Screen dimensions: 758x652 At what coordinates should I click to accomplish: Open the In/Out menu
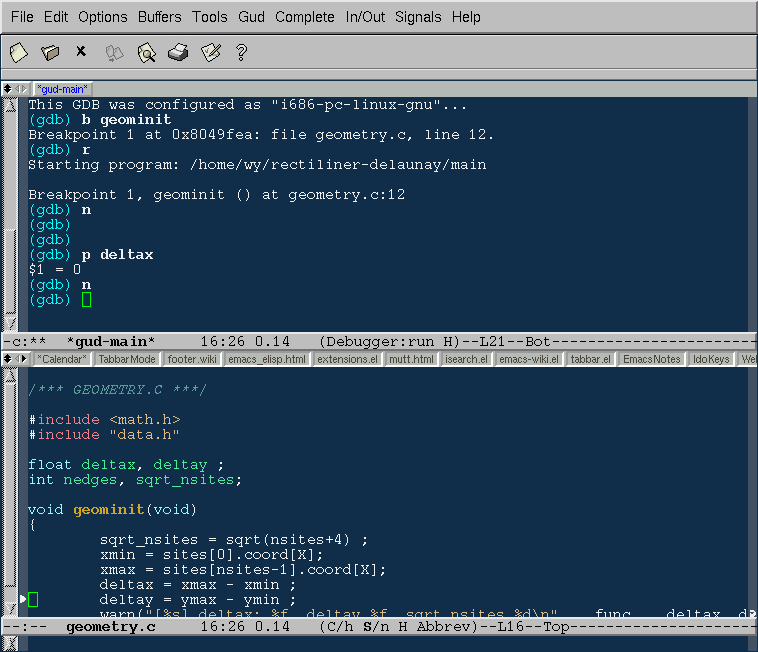point(365,17)
